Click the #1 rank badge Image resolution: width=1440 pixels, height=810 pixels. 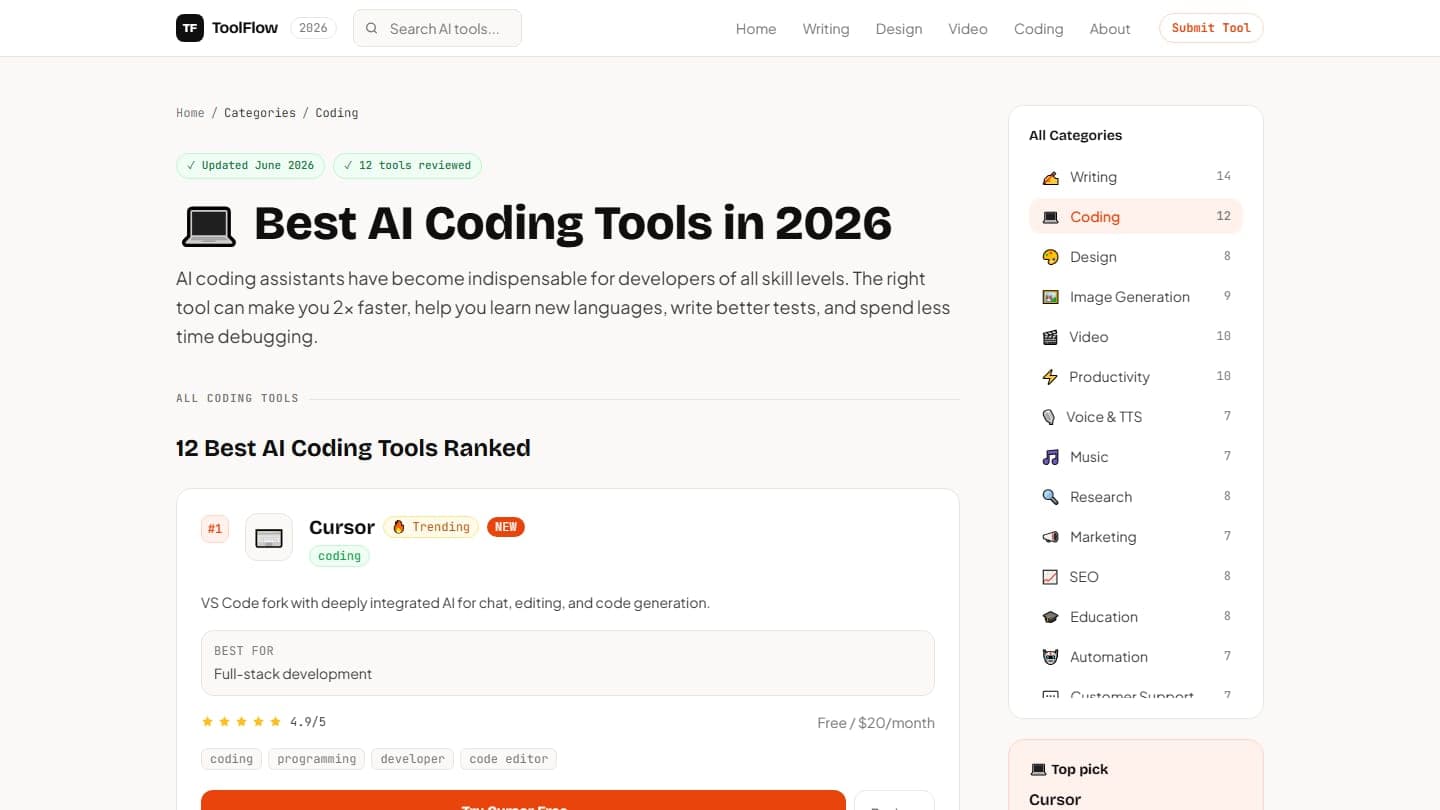point(215,529)
